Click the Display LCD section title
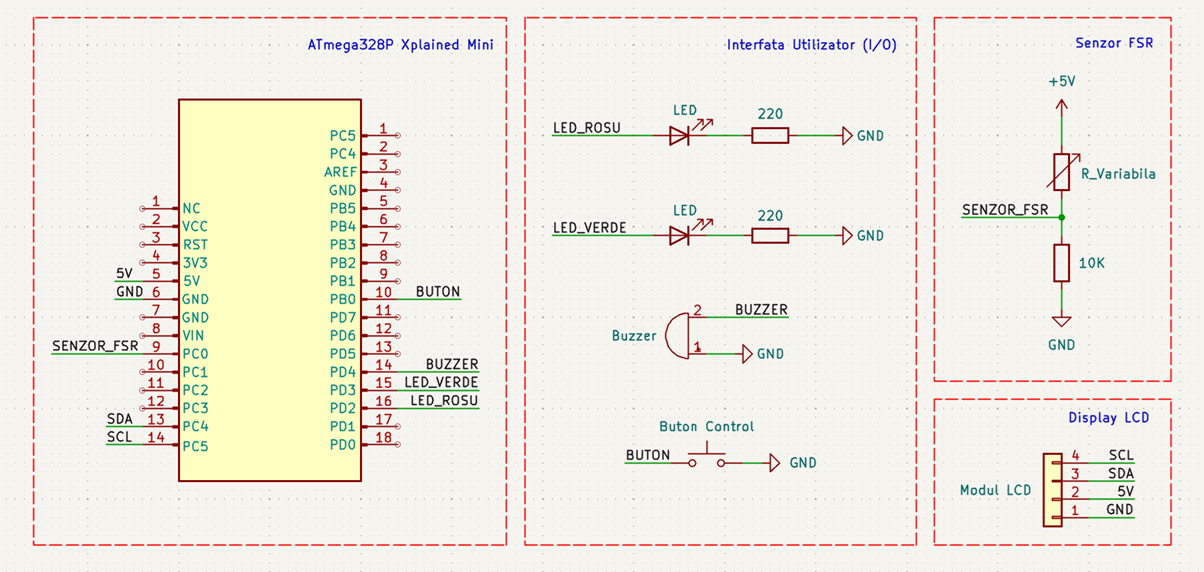The height and width of the screenshot is (572, 1204). point(1107,418)
